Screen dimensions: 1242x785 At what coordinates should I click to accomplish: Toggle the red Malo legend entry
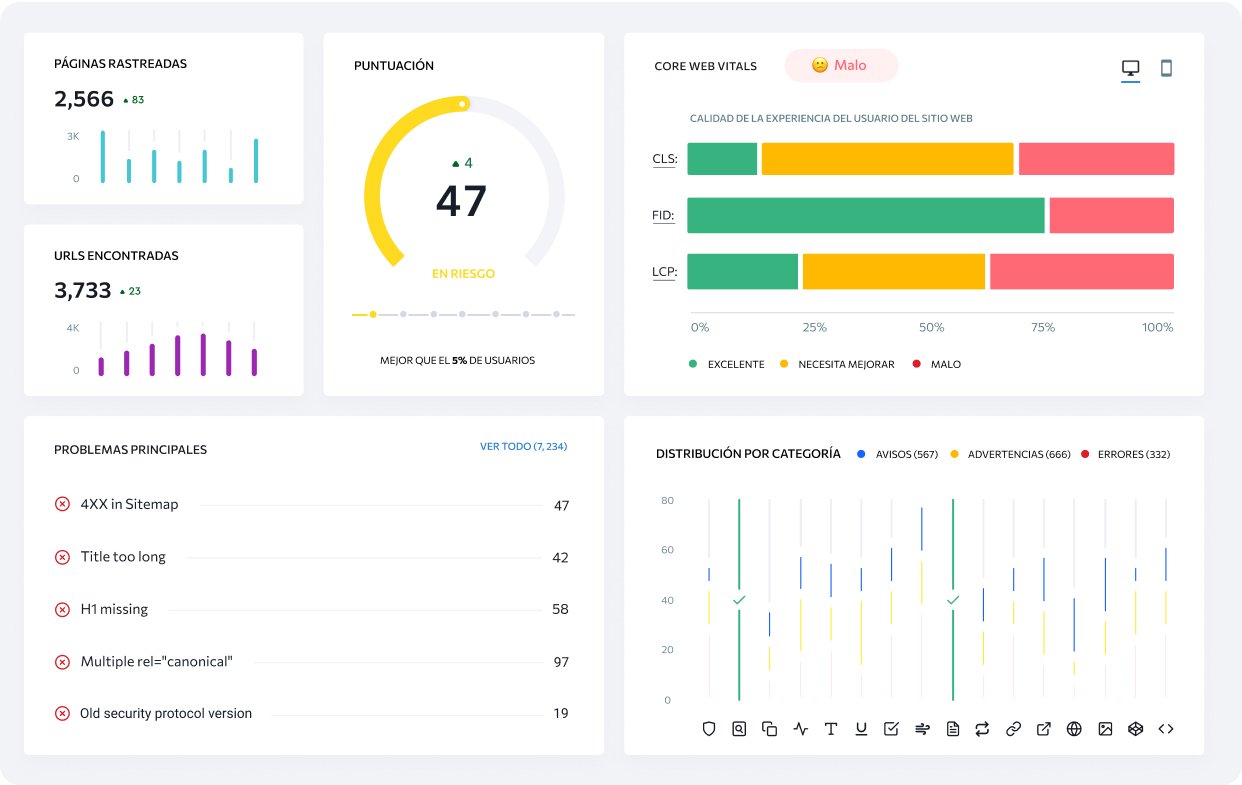[936, 364]
